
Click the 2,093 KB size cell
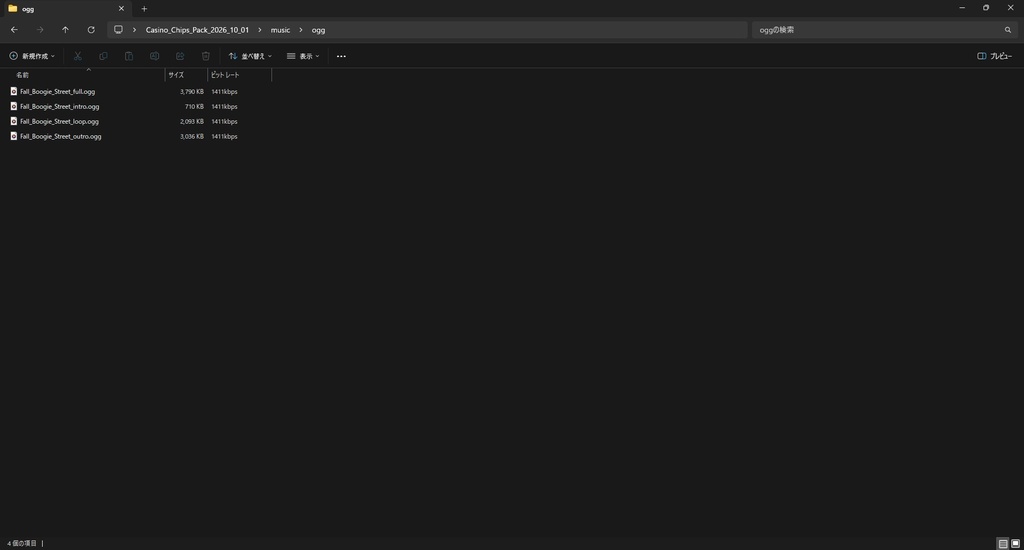pos(192,122)
